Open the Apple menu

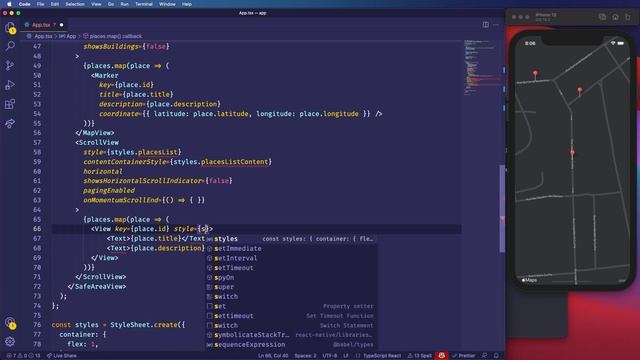click(x=9, y=4)
